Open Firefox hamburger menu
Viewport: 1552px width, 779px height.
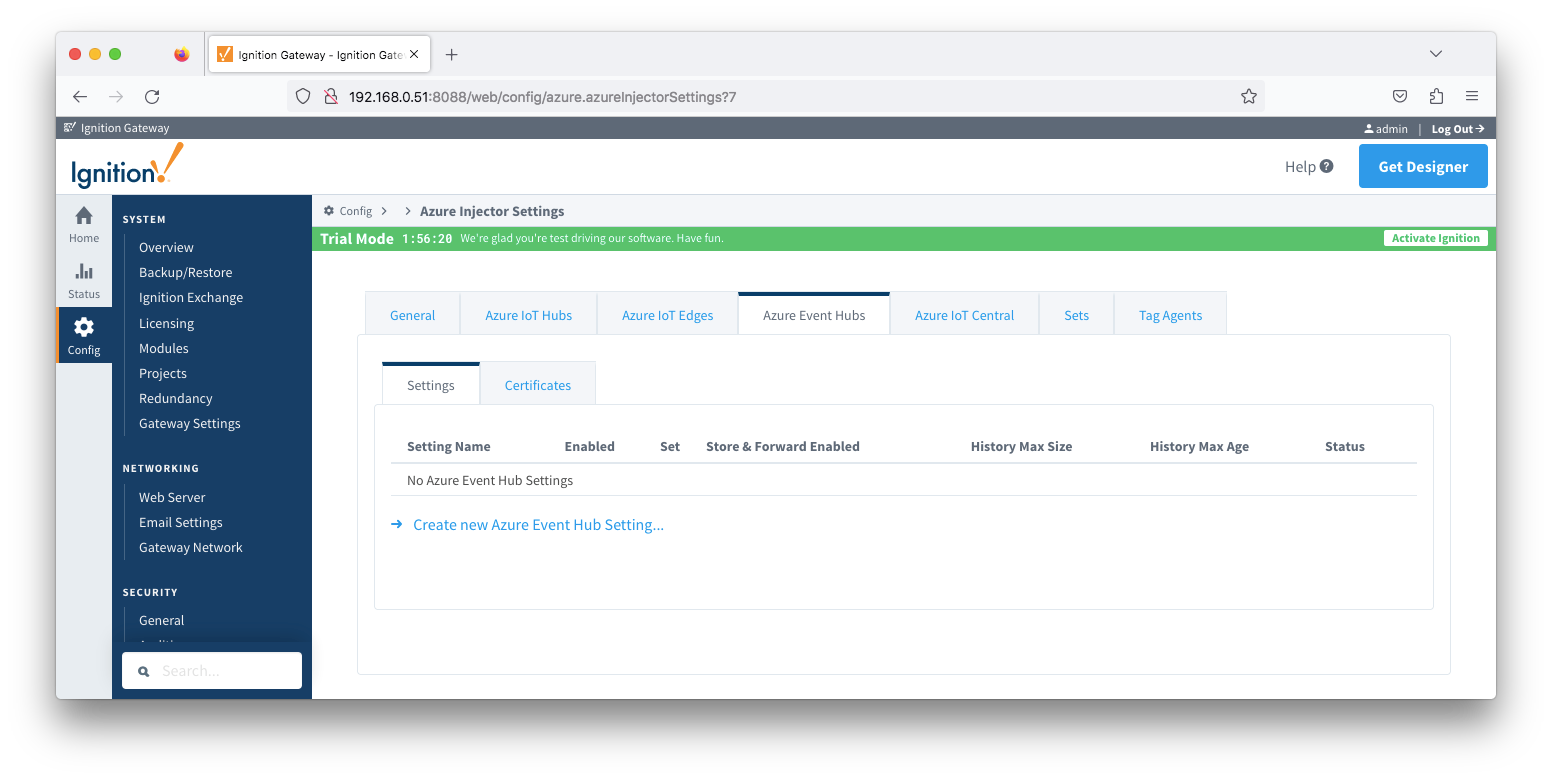click(1471, 97)
